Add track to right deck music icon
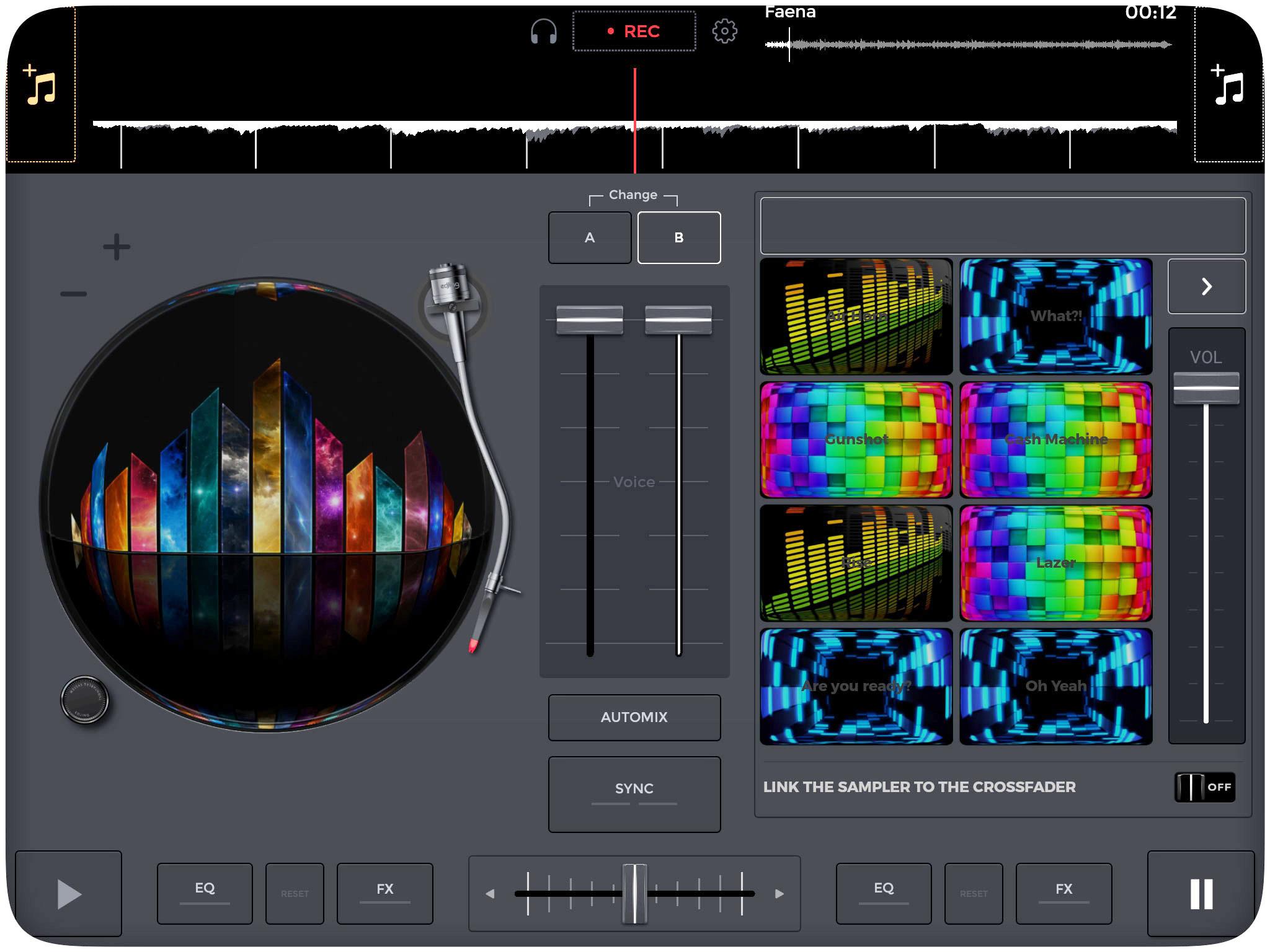Image resolution: width=1270 pixels, height=952 pixels. point(1228,86)
